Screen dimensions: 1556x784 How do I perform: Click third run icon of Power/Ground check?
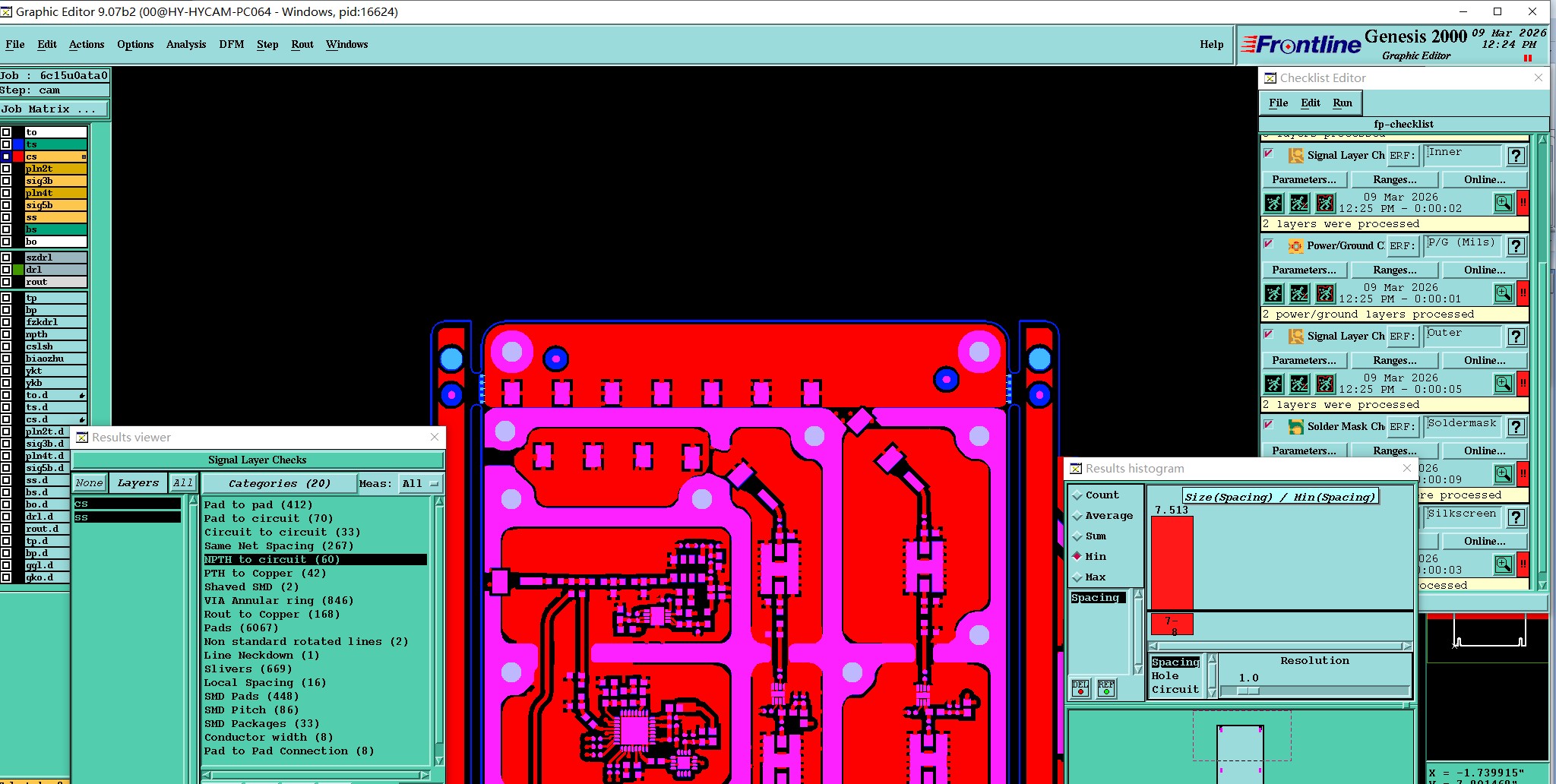click(x=1325, y=293)
